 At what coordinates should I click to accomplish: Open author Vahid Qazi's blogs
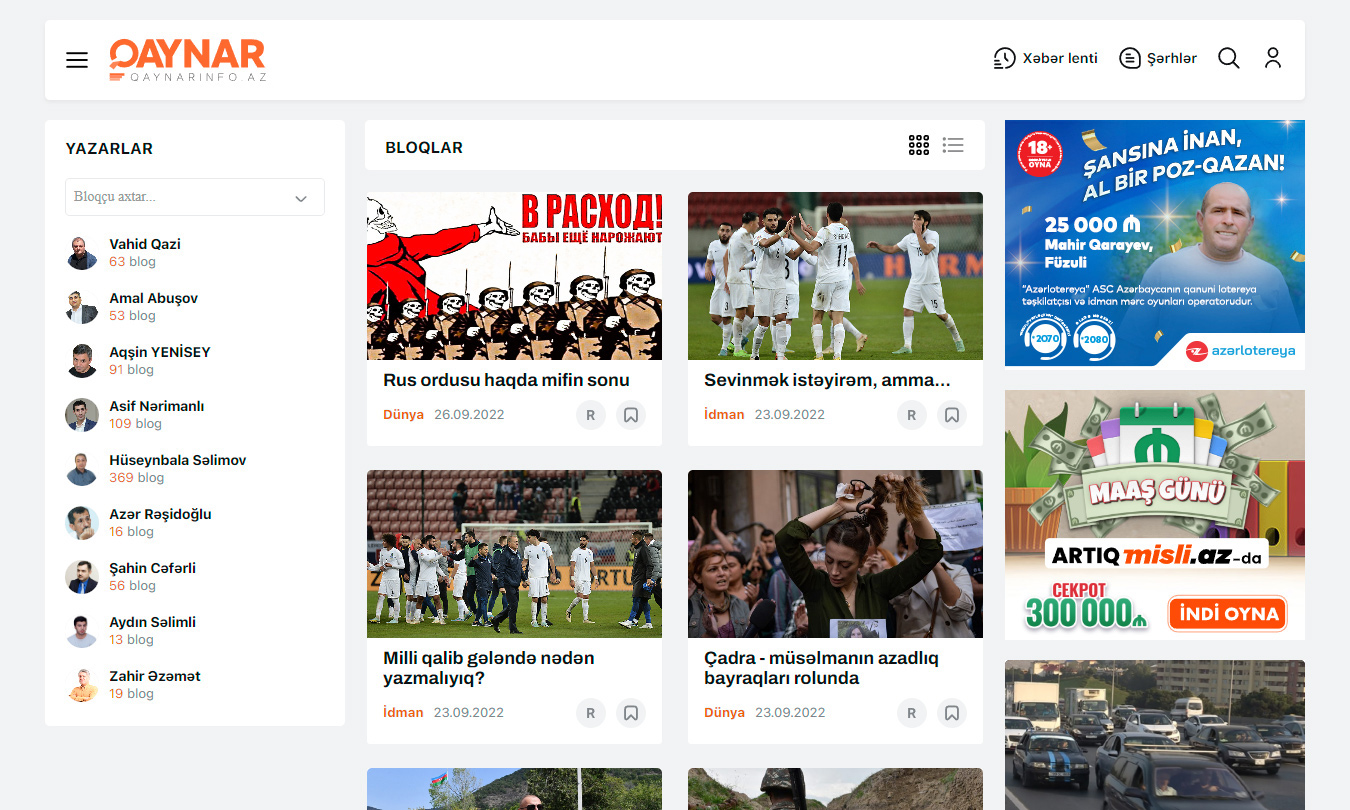pos(144,244)
